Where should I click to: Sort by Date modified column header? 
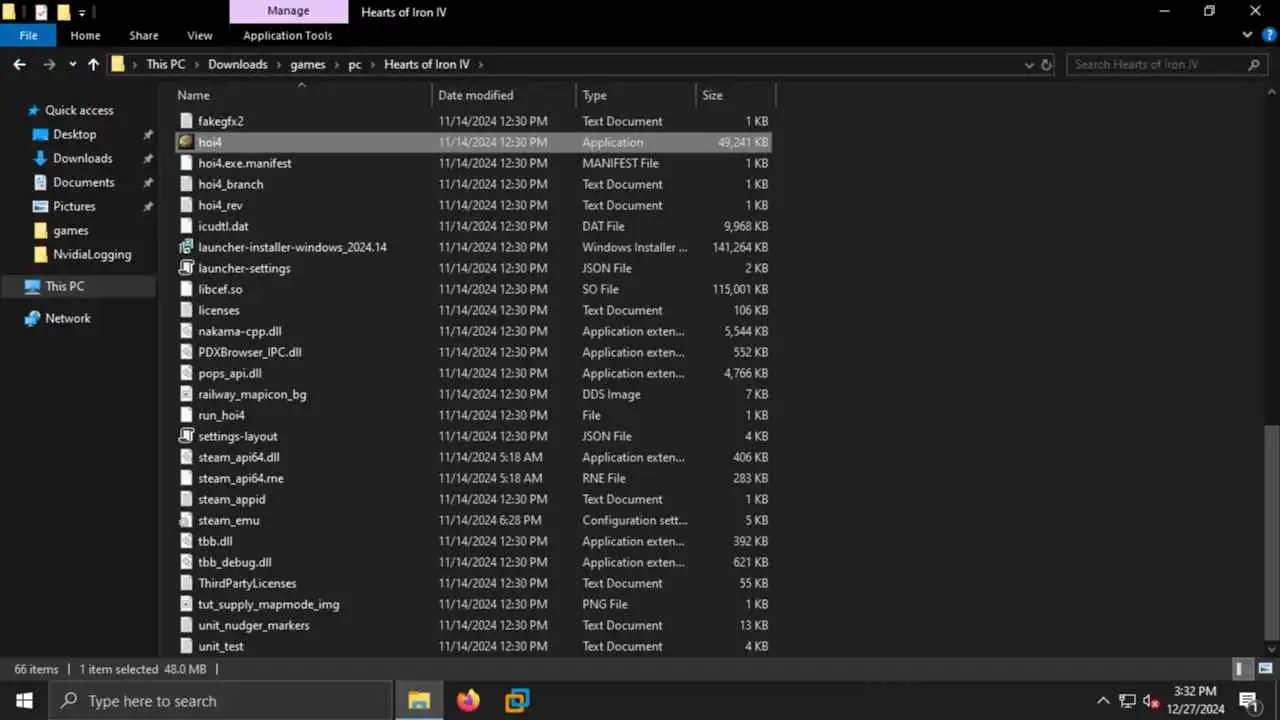tap(504, 95)
